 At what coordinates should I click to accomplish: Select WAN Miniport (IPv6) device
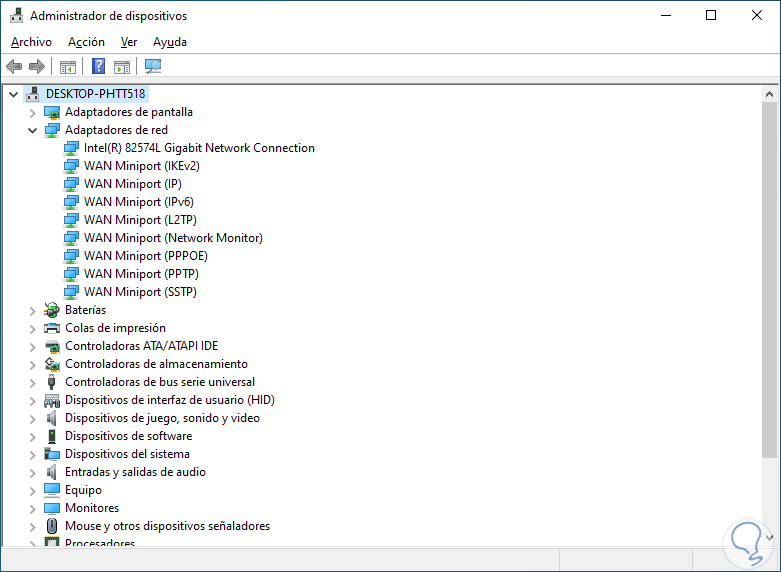click(x=139, y=202)
